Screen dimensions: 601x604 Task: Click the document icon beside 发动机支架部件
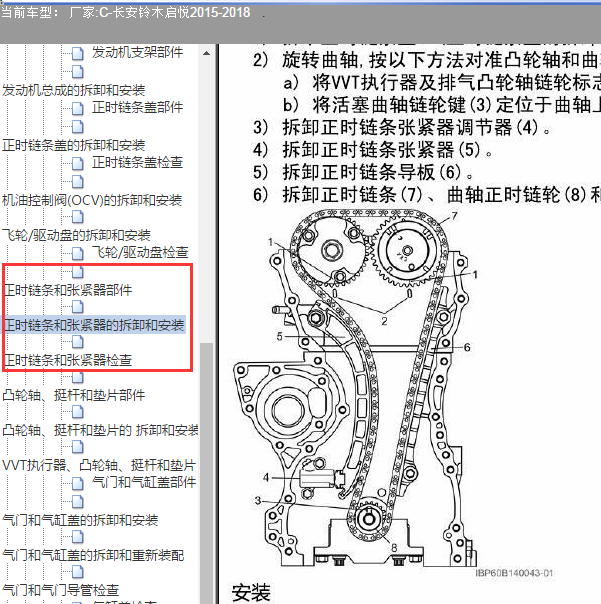coord(77,54)
